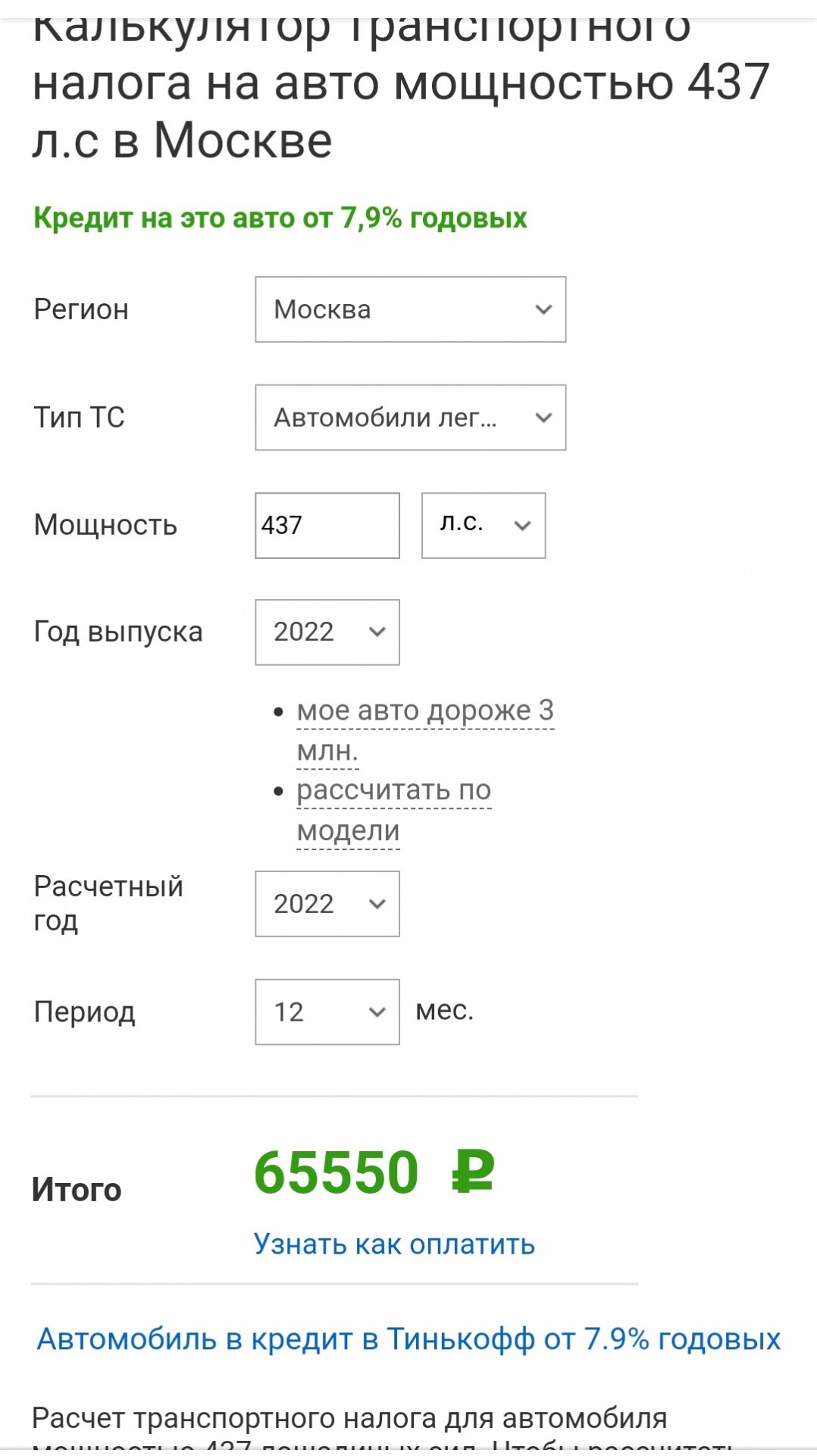Open Автомобиль в кредит в Тинькофф link
Viewport: 817px width, 1456px height.
409,1339
